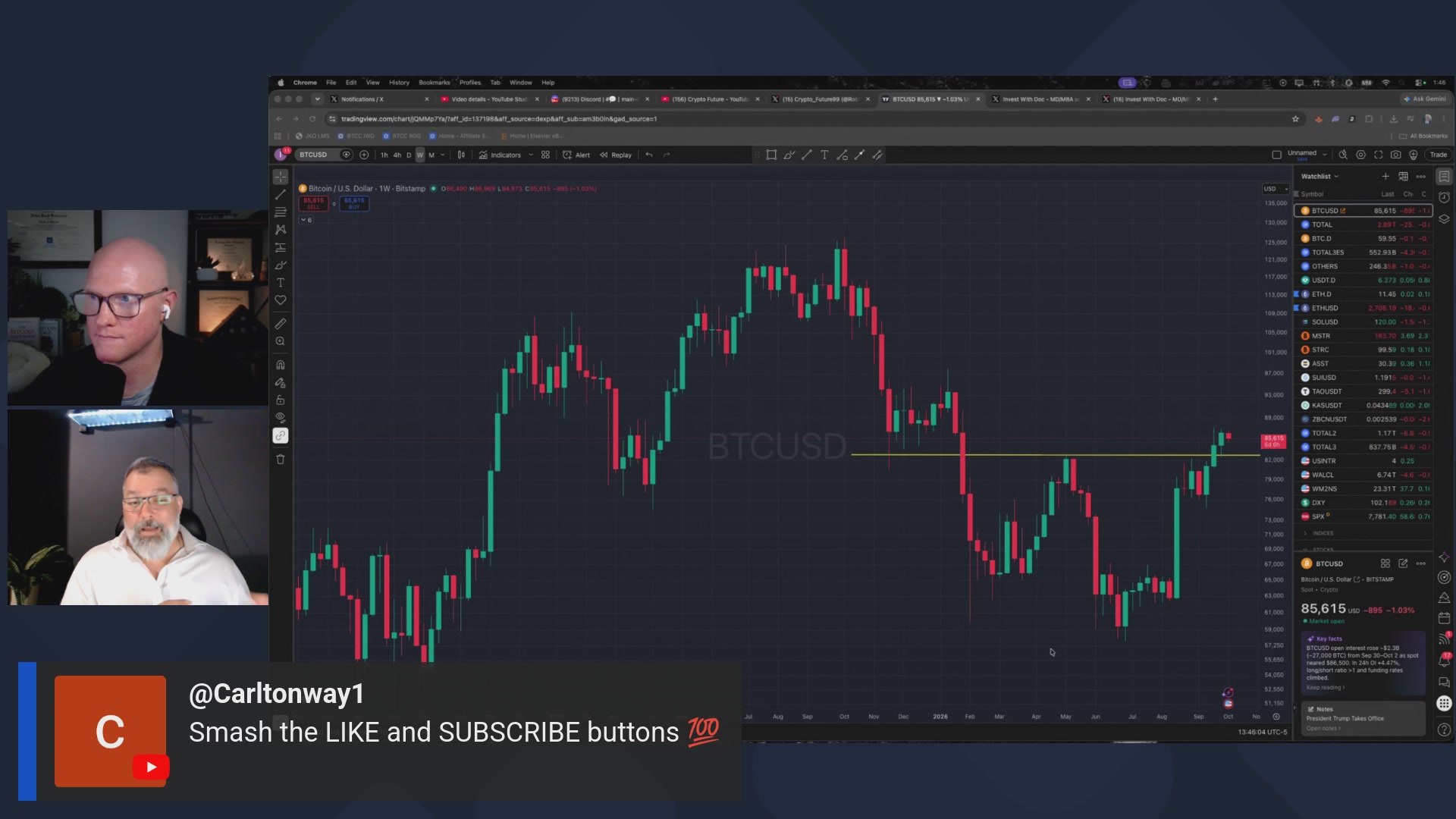The image size is (1456, 819).
Task: Activate the zoom in tool
Action: [281, 341]
